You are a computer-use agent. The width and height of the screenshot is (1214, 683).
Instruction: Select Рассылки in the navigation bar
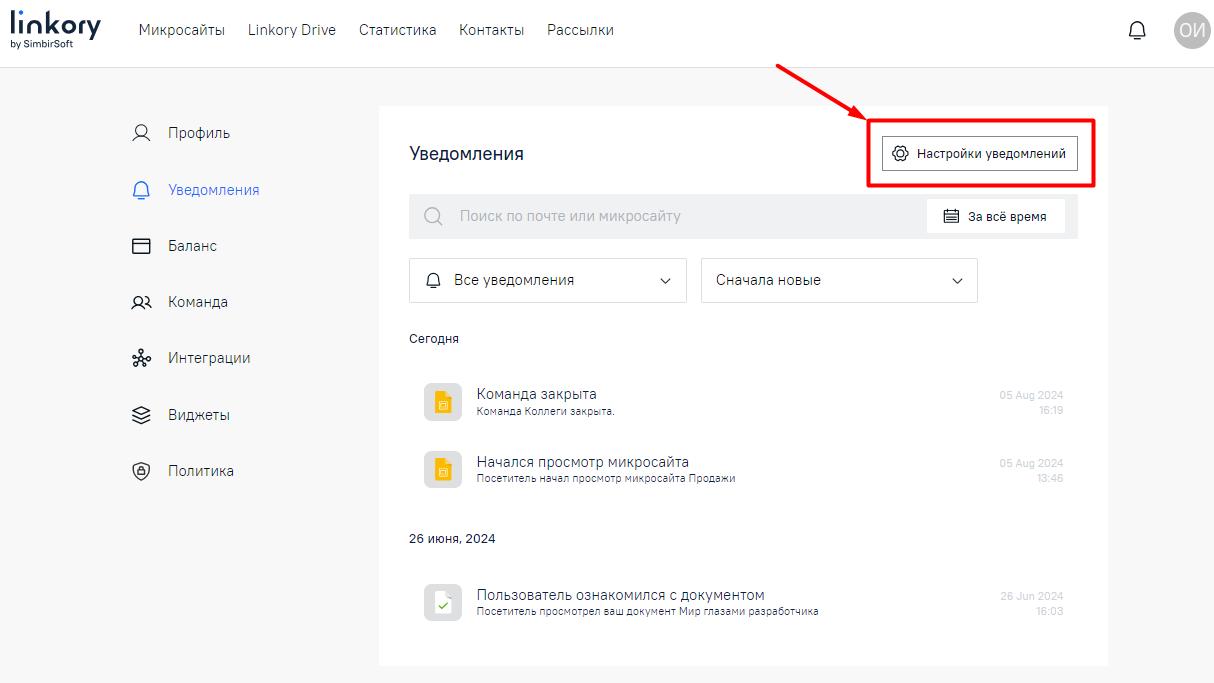pyautogui.click(x=580, y=29)
